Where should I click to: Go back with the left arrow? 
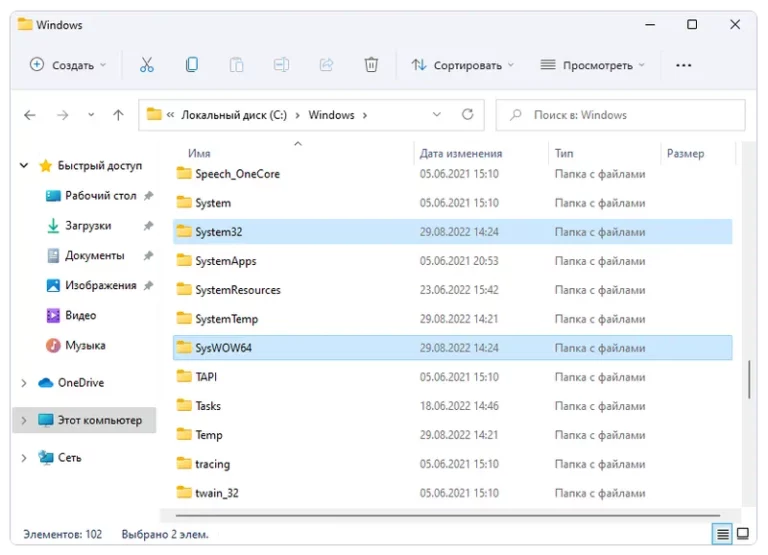[x=30, y=115]
